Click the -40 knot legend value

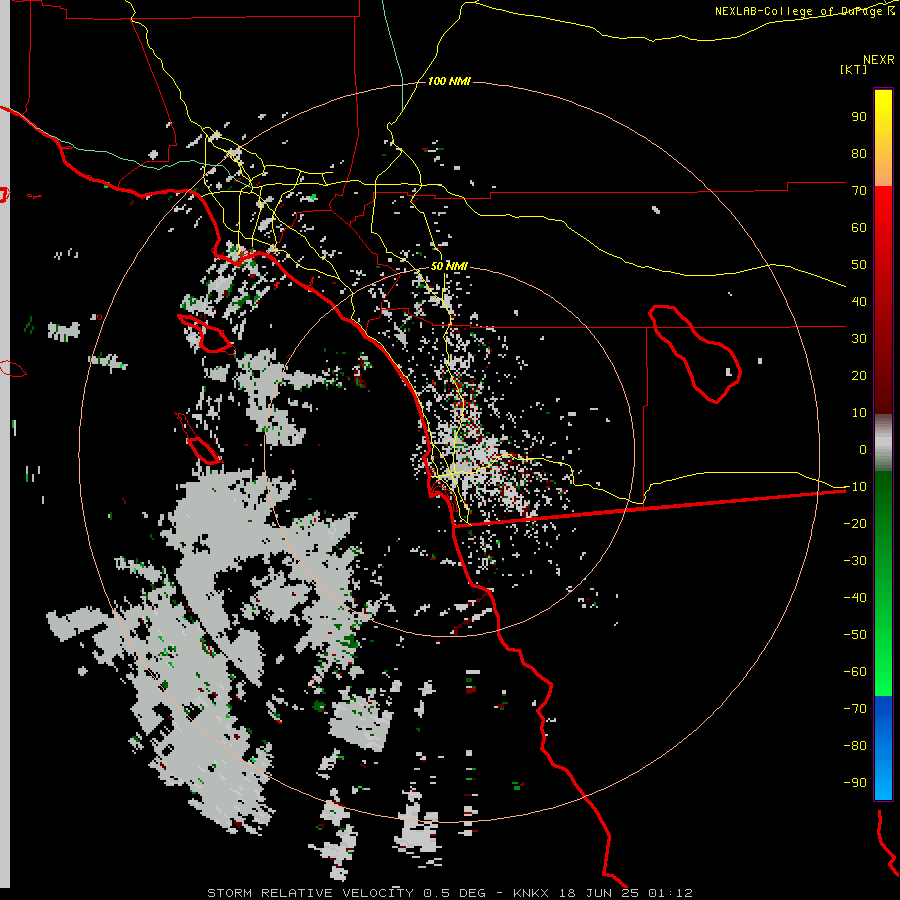(855, 598)
